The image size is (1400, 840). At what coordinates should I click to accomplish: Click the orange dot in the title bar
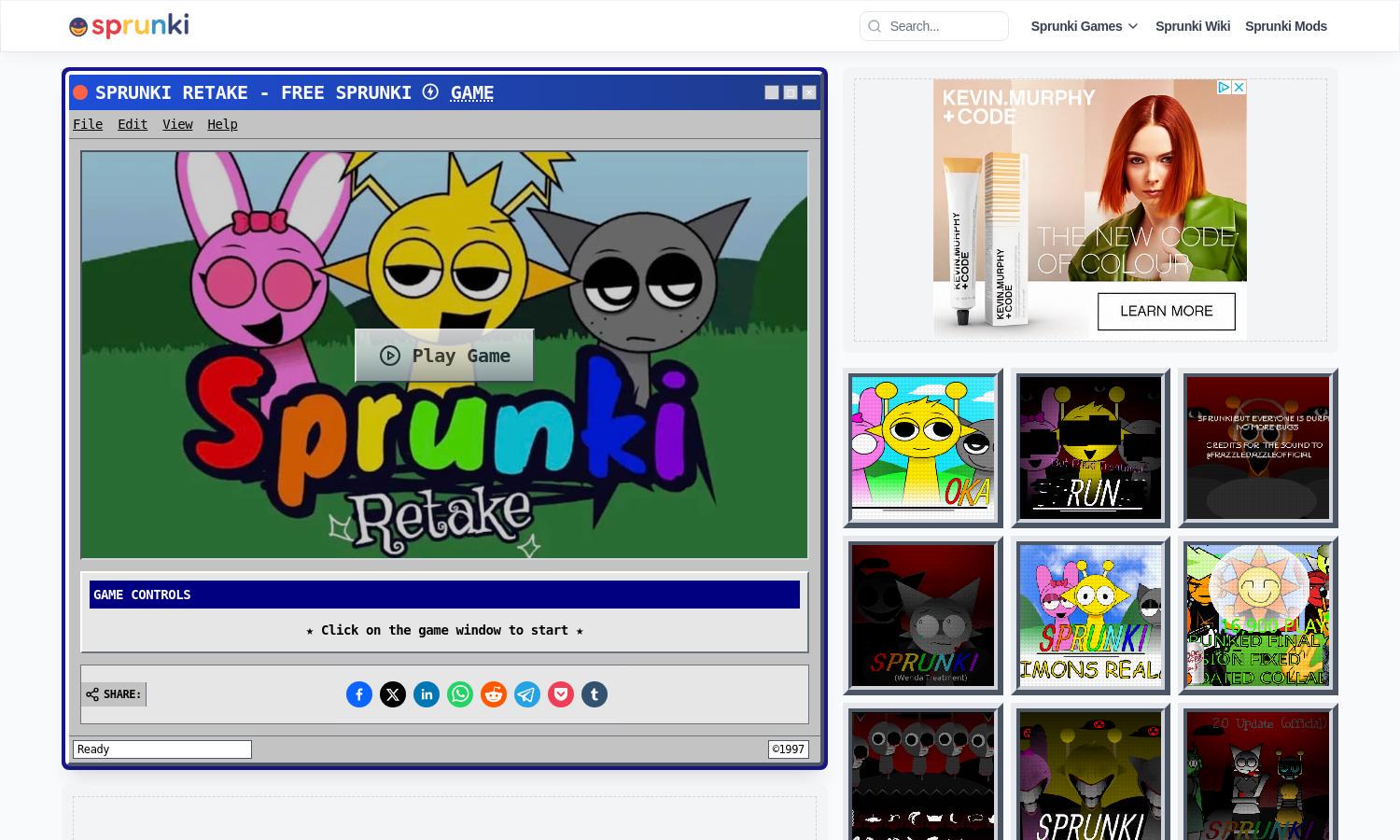pos(80,92)
